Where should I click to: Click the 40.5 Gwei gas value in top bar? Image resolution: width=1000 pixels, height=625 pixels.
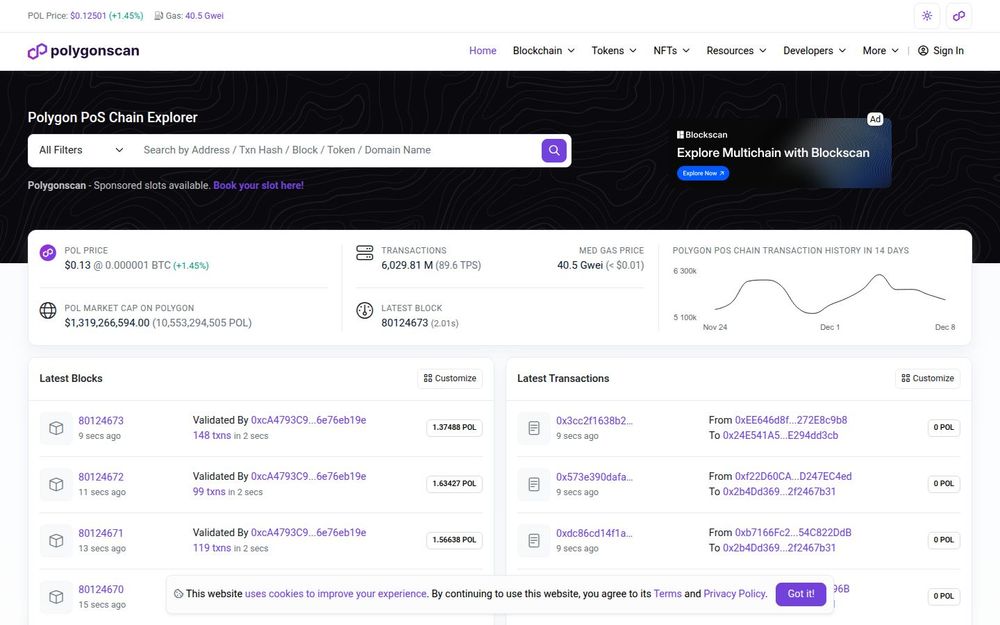pyautogui.click(x=204, y=16)
